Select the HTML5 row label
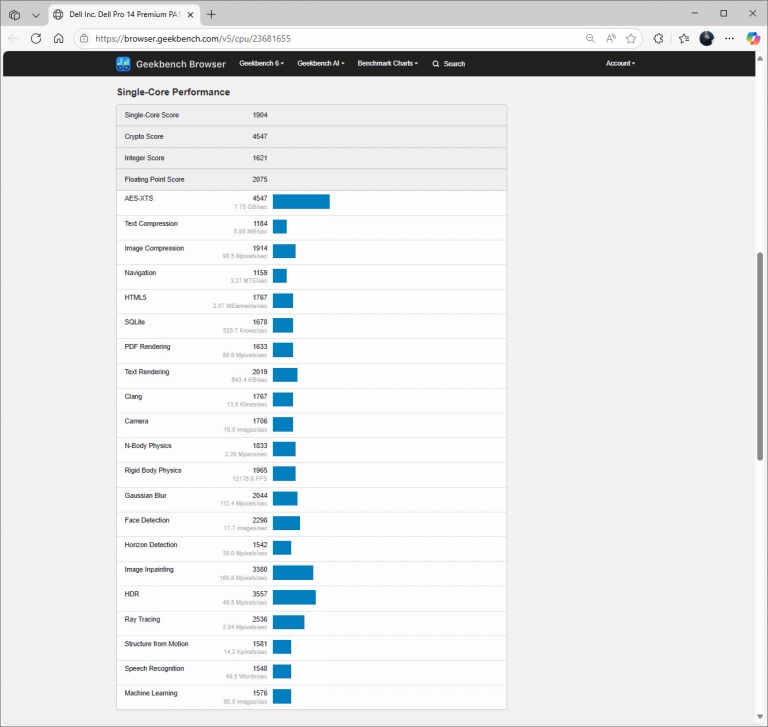This screenshot has width=768, height=727. [x=135, y=297]
